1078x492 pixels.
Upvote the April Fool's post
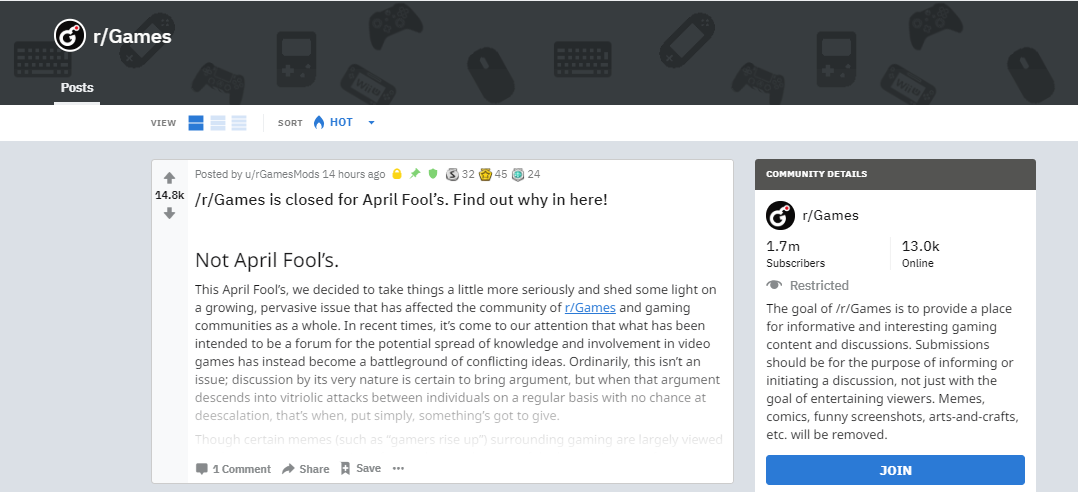coord(170,178)
